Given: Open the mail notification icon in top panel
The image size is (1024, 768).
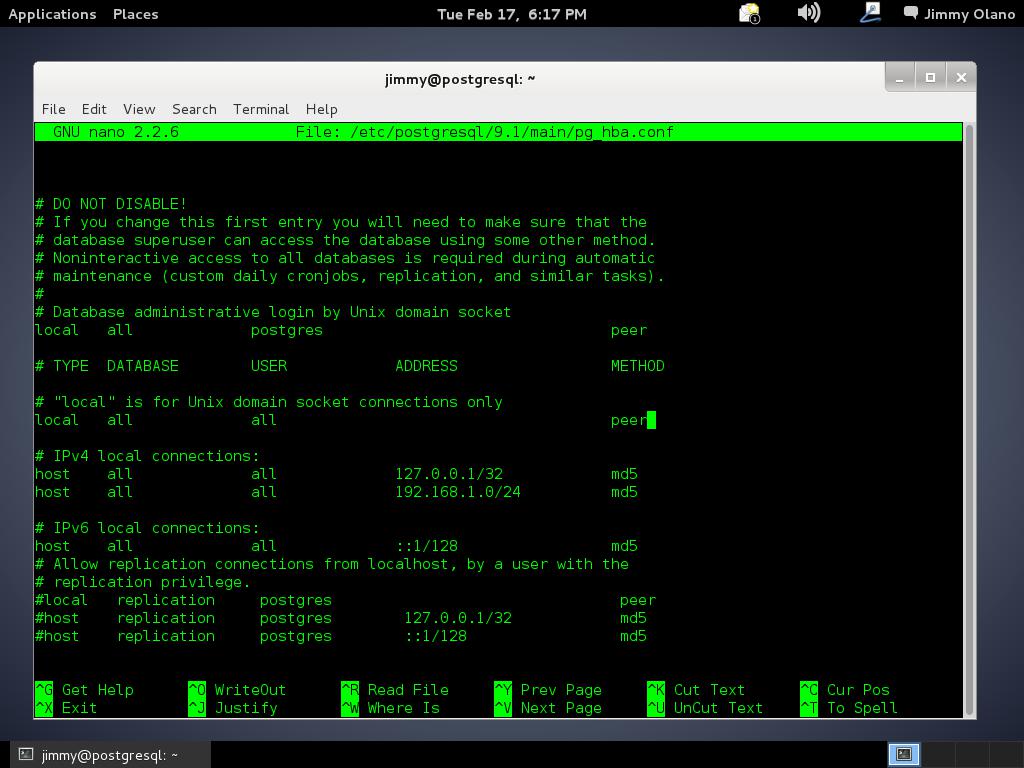Looking at the screenshot, I should [x=749, y=13].
